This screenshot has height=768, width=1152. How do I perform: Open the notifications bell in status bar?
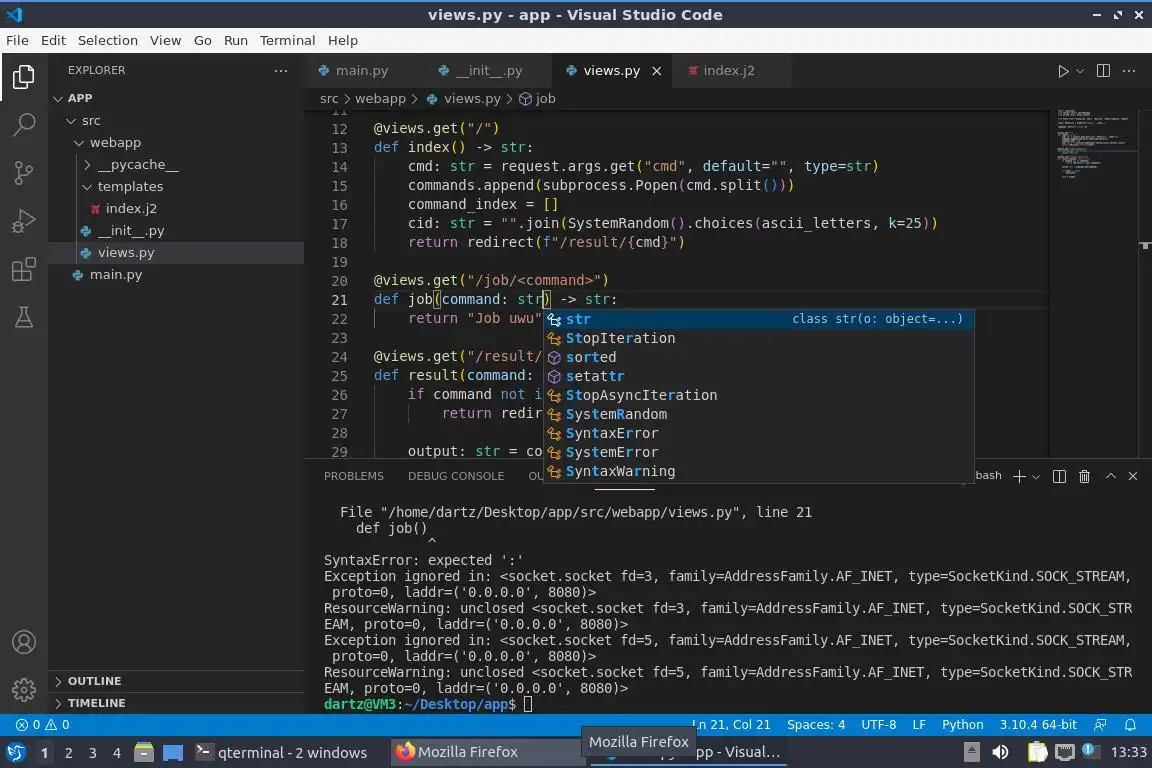(x=1130, y=725)
